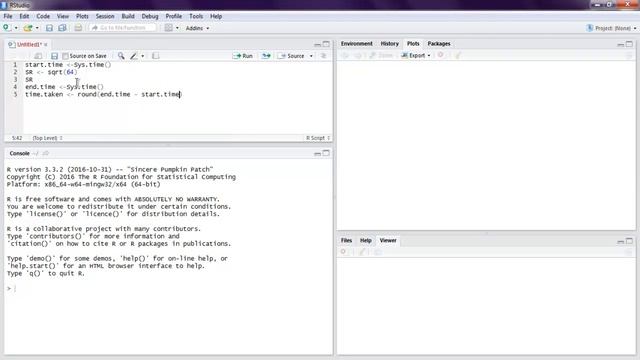Image resolution: width=640 pixels, height=360 pixels.
Task: Click Remove current plot red icon
Action: [440, 55]
